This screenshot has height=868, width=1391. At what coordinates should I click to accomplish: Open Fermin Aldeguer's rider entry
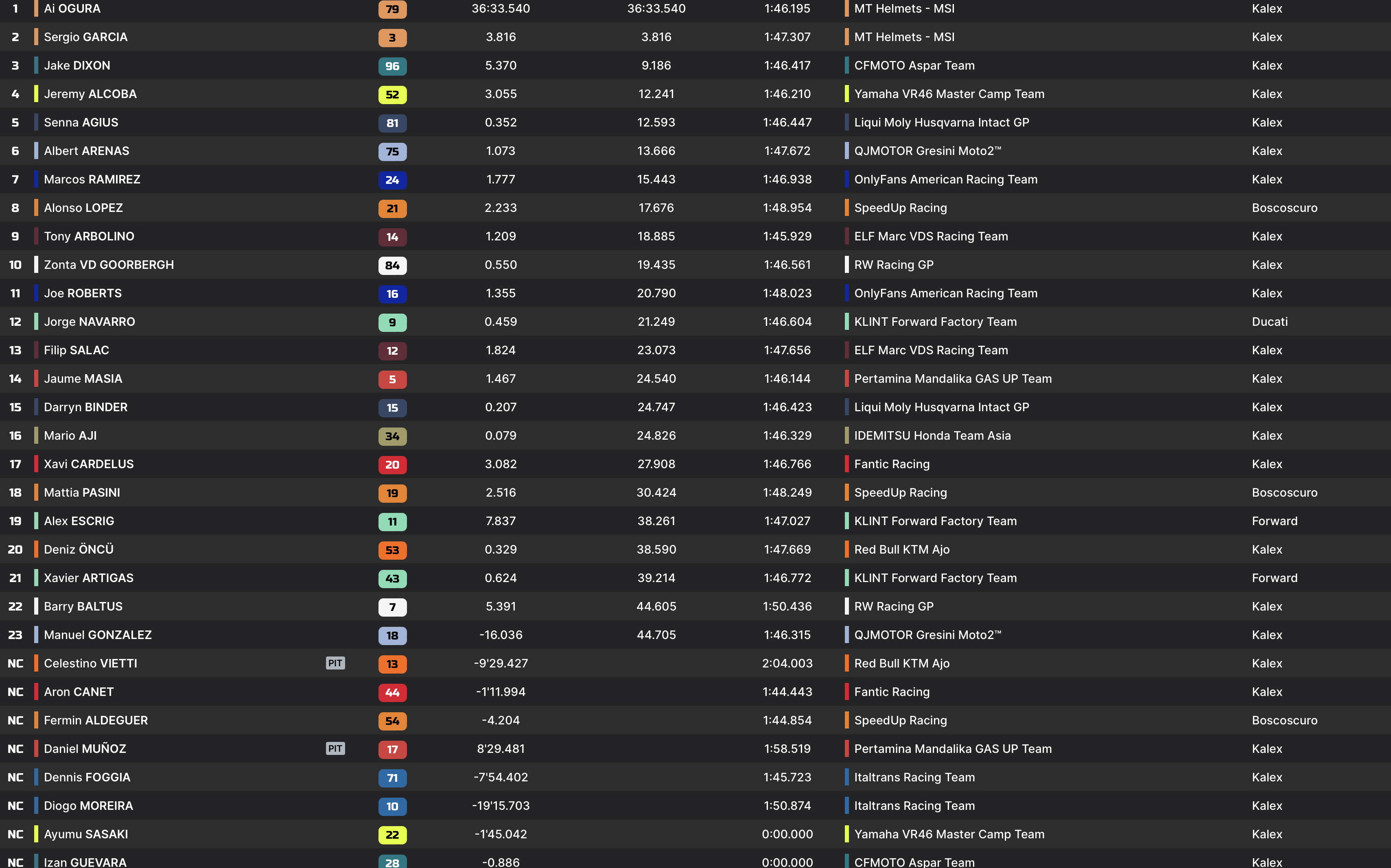tap(96, 720)
